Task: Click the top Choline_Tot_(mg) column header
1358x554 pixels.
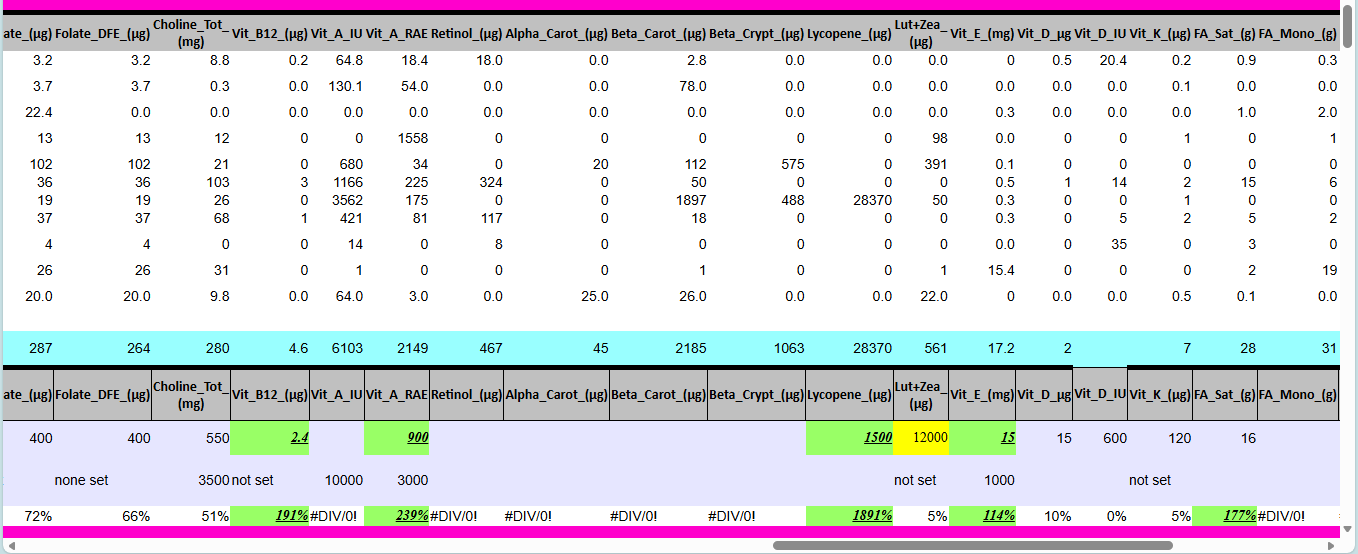Action: tap(190, 33)
